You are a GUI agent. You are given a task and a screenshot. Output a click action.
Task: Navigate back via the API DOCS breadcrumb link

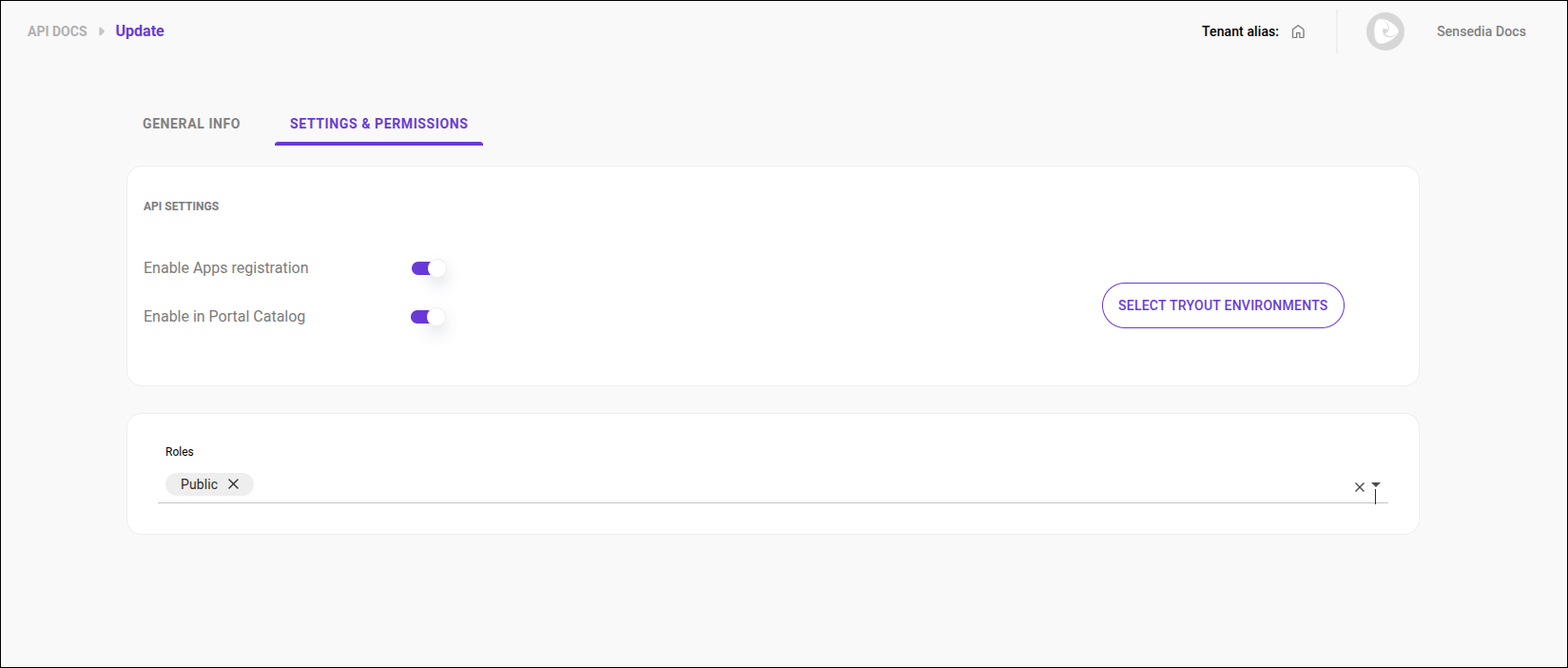(57, 30)
